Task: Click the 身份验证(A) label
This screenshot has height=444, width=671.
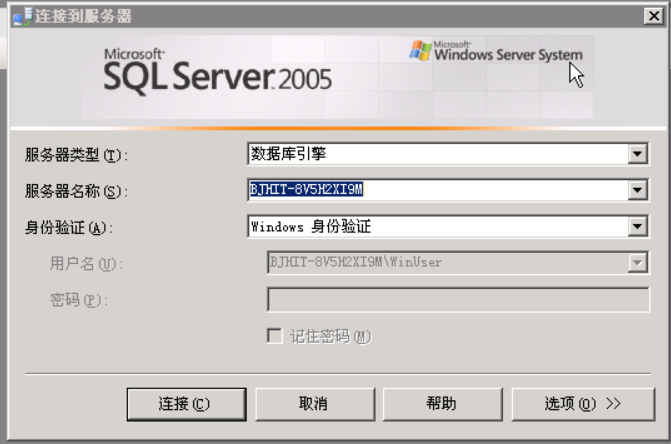Action: 69,228
